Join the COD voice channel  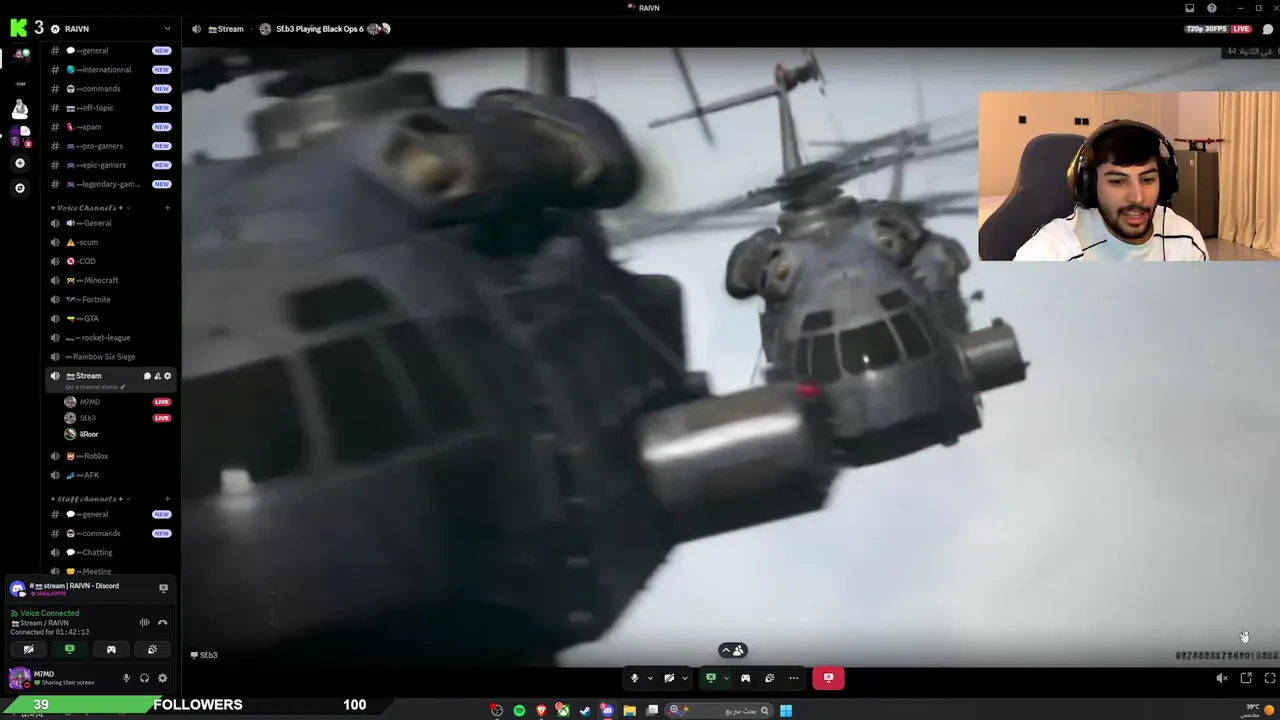point(110,261)
